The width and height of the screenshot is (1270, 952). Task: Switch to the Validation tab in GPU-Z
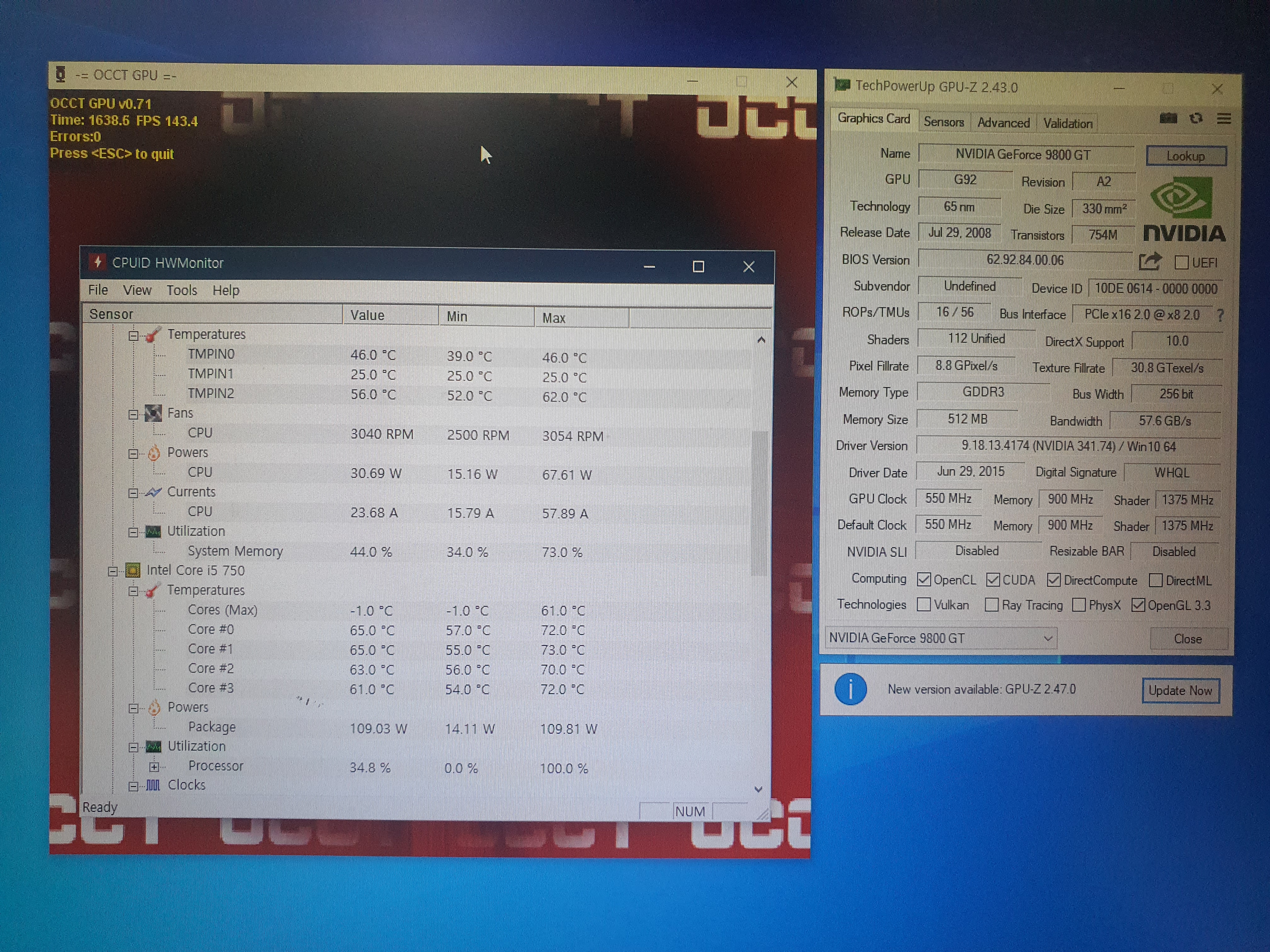click(x=1067, y=123)
